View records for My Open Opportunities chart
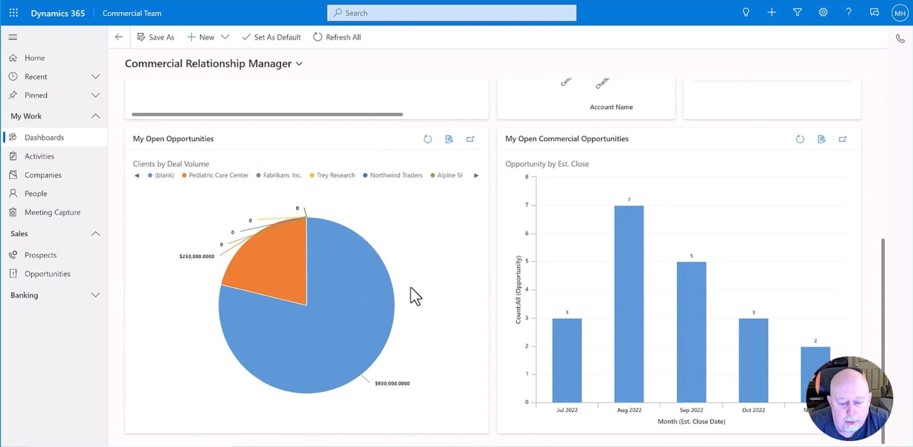The width and height of the screenshot is (913, 447). 449,139
